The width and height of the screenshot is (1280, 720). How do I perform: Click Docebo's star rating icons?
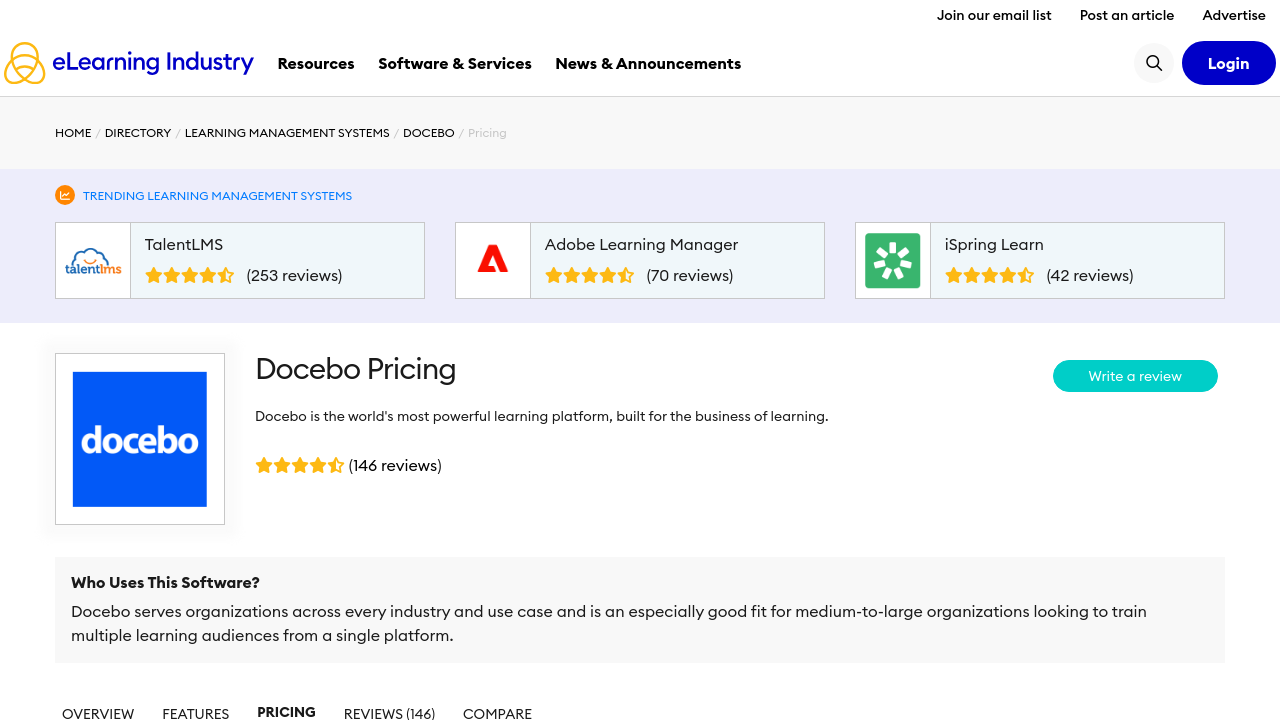[299, 465]
